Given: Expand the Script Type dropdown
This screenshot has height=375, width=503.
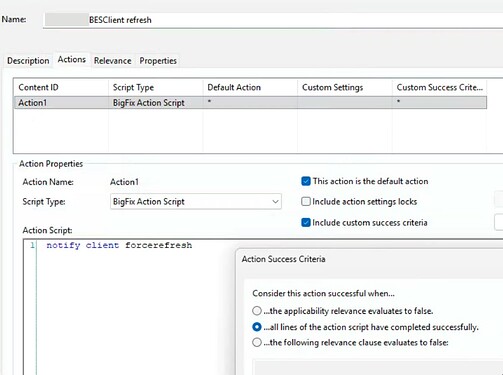Looking at the screenshot, I should click(x=196, y=201).
